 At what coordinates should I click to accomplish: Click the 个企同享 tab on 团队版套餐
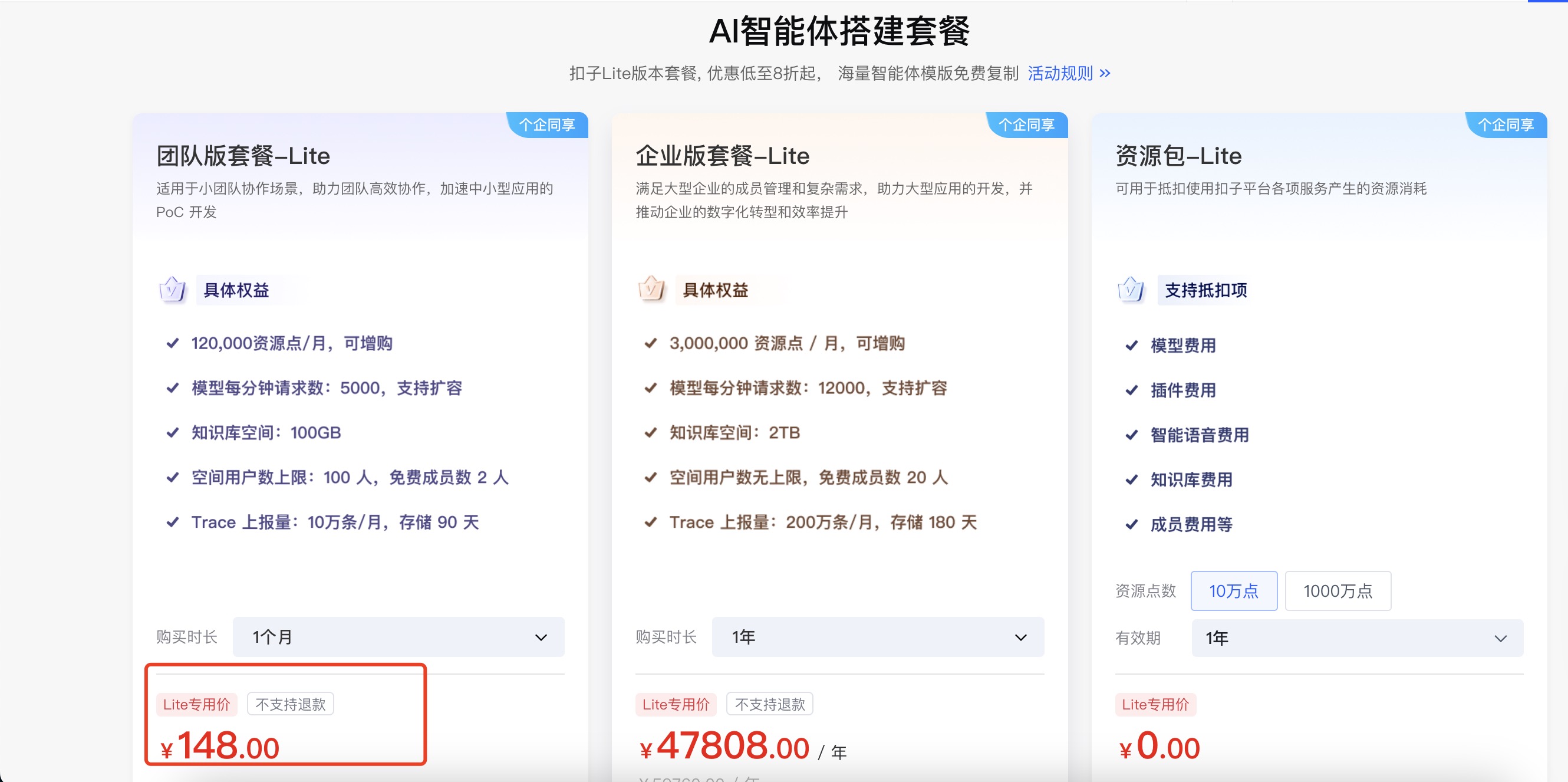tap(546, 125)
